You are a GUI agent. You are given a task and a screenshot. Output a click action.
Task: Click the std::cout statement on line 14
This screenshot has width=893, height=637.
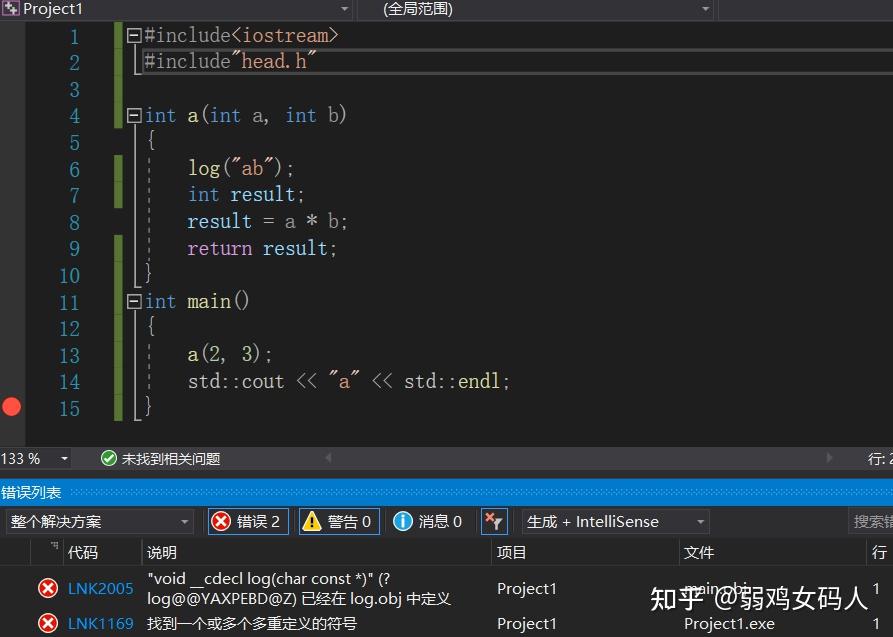coord(349,381)
